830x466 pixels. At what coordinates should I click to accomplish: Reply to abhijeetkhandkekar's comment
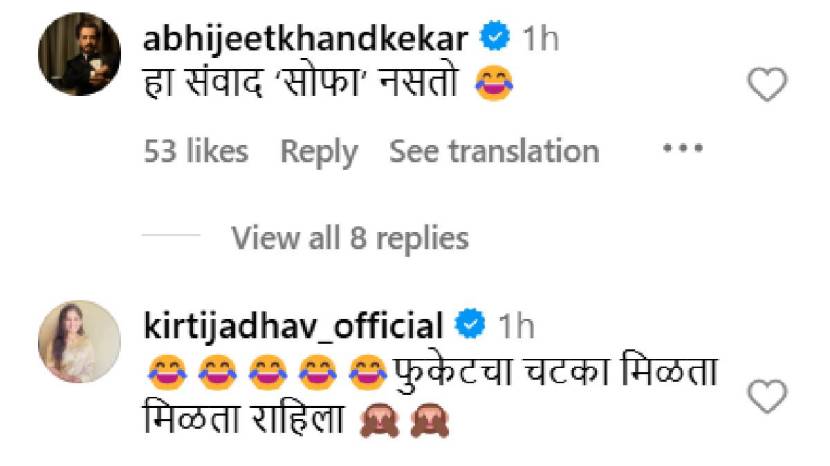pyautogui.click(x=319, y=152)
